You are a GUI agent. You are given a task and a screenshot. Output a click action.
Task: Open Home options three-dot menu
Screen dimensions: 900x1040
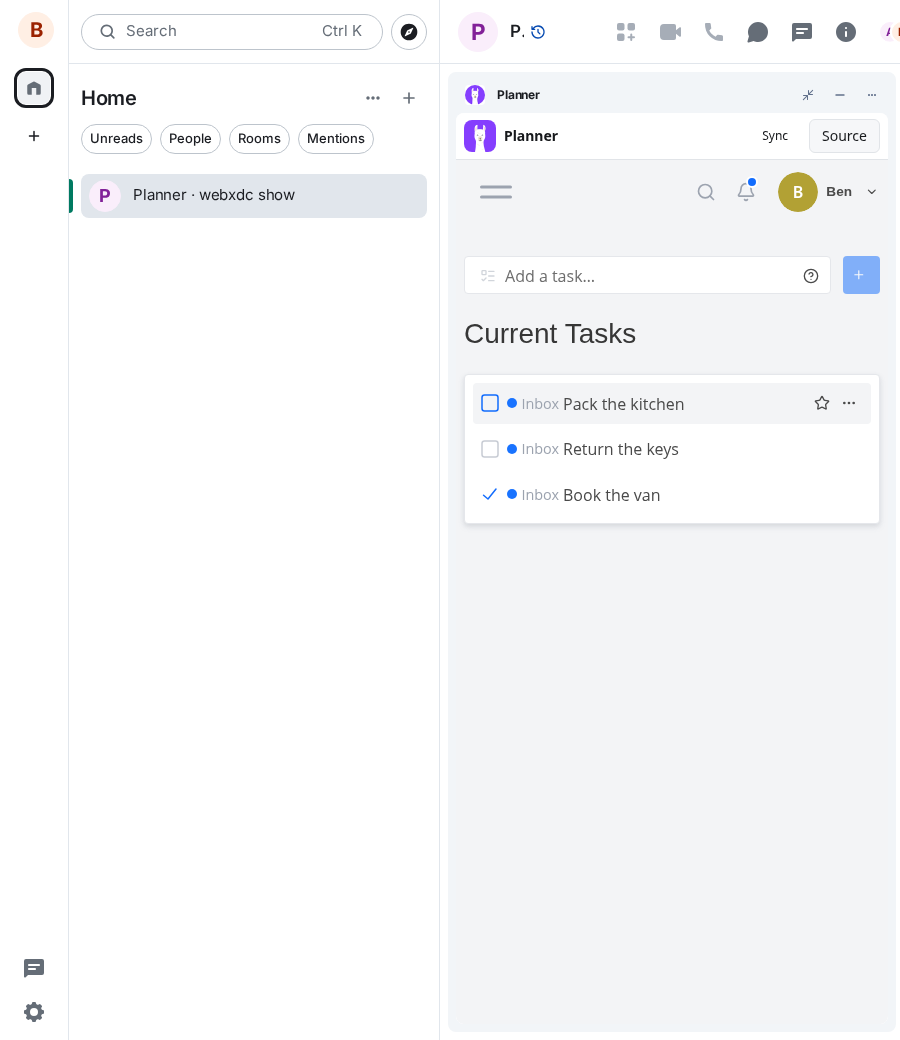(373, 98)
